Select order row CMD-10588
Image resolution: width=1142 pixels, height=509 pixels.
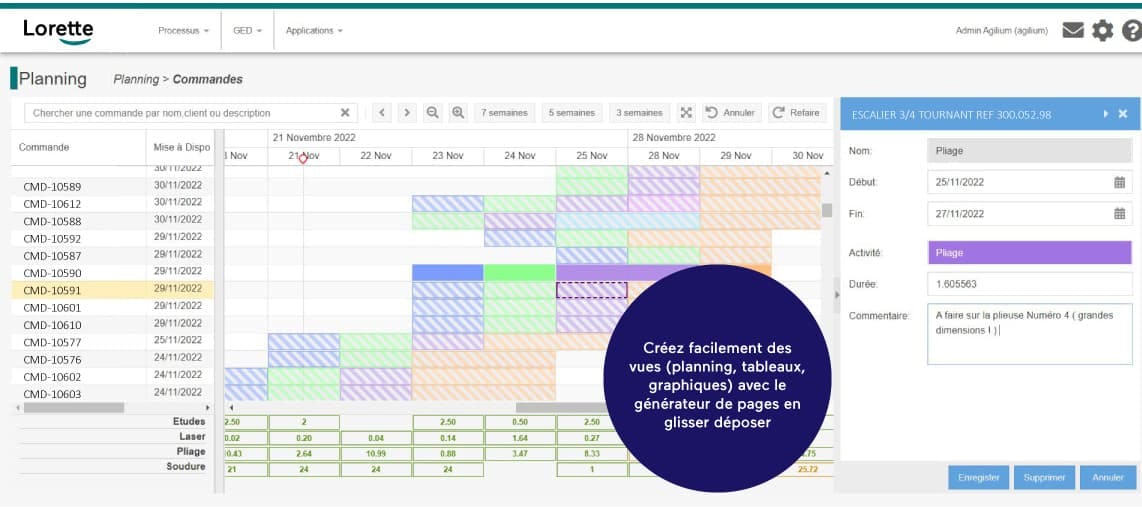(x=113, y=221)
